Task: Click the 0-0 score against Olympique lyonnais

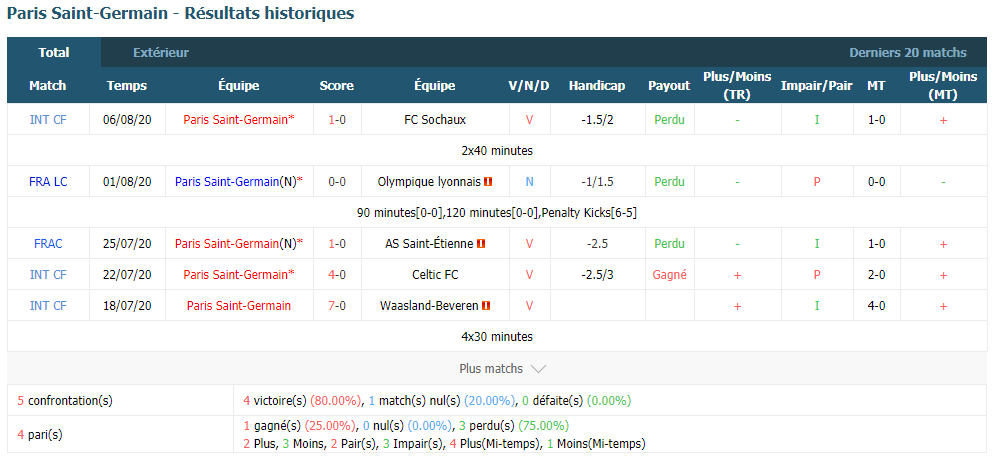Action: tap(337, 182)
